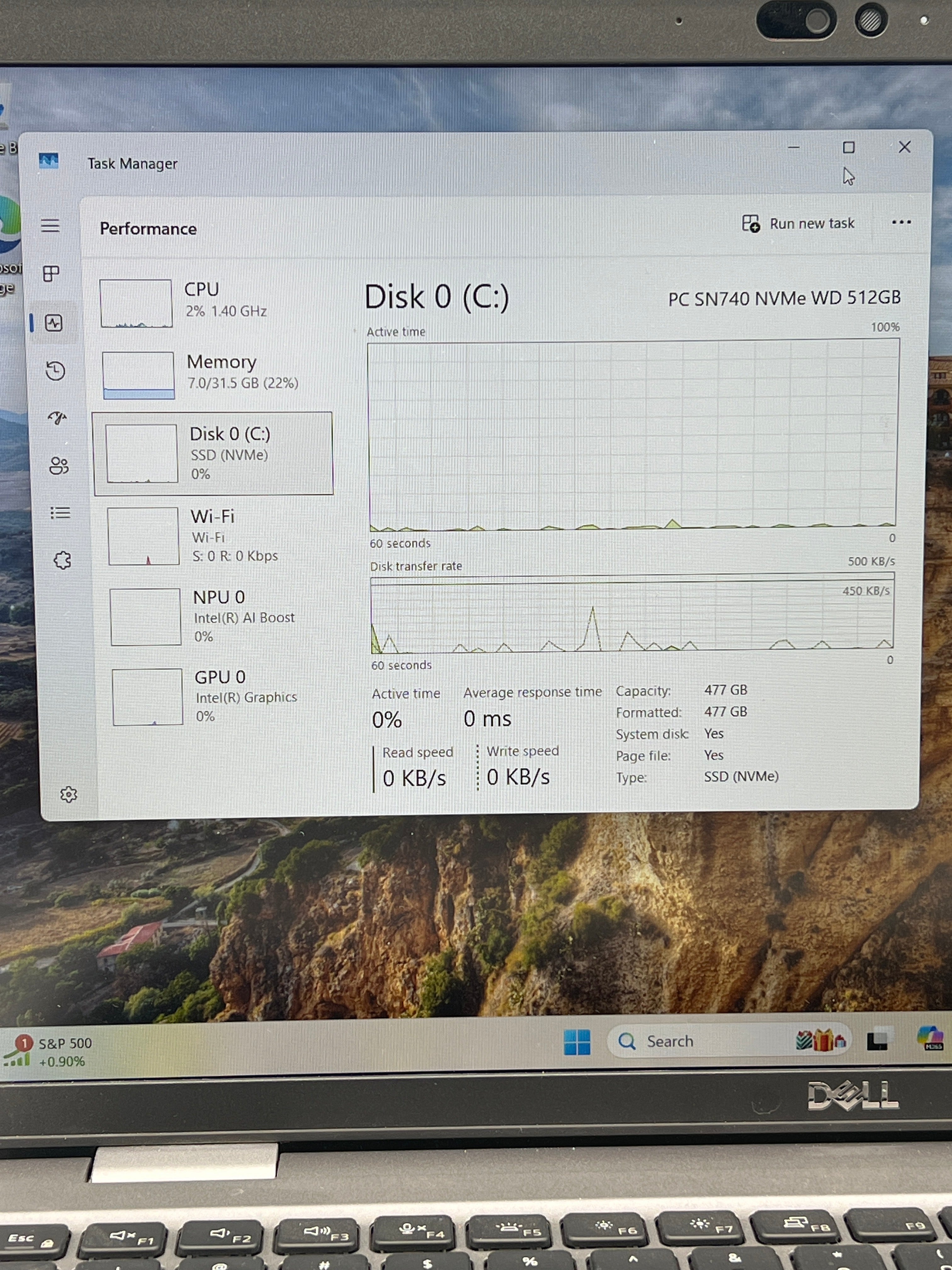Open the Services page puzzle icon
This screenshot has height=1270, width=952.
(63, 560)
